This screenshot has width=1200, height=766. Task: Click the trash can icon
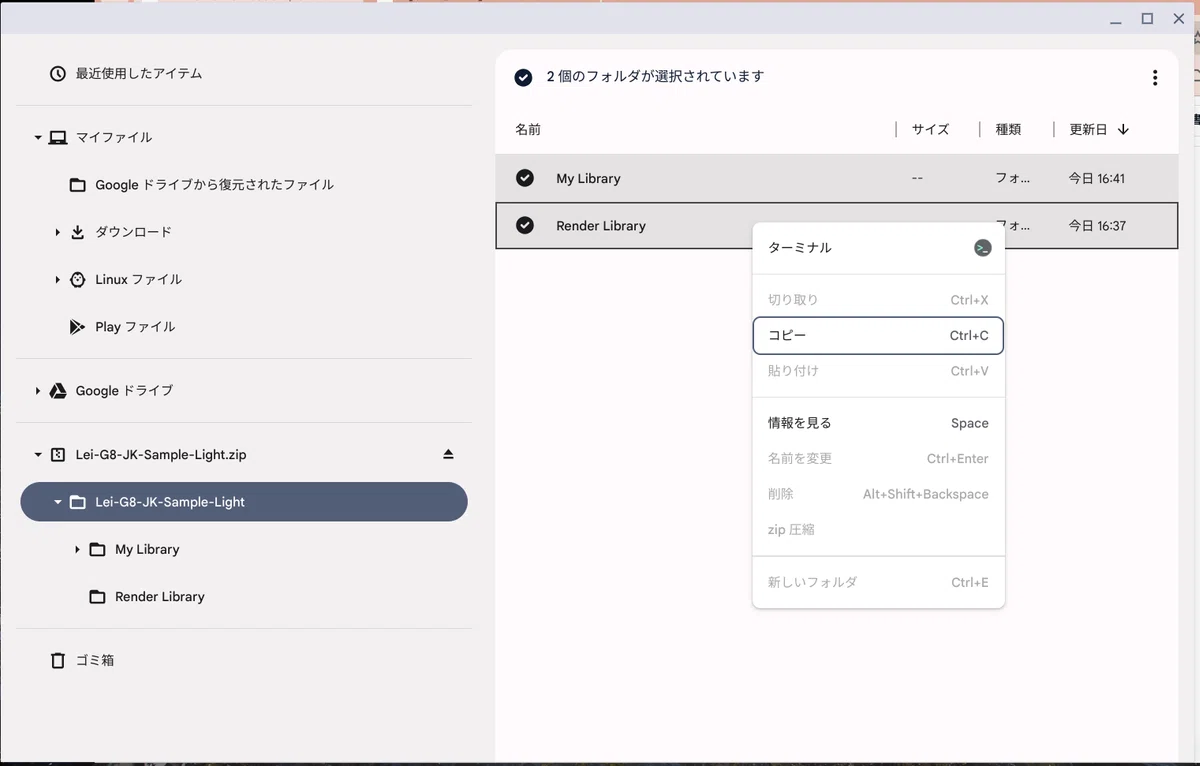58,661
